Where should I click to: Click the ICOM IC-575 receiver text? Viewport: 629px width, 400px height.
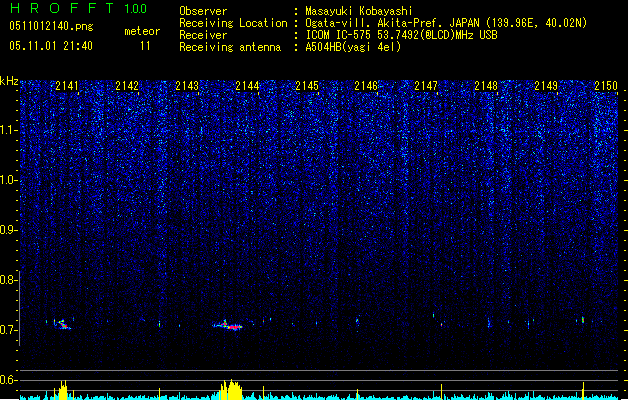[401, 35]
